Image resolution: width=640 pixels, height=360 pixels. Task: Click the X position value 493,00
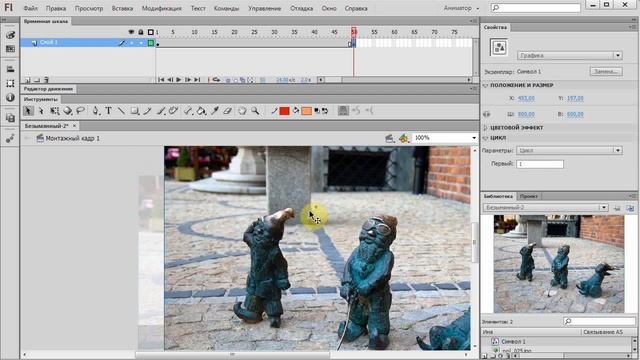[x=526, y=98]
